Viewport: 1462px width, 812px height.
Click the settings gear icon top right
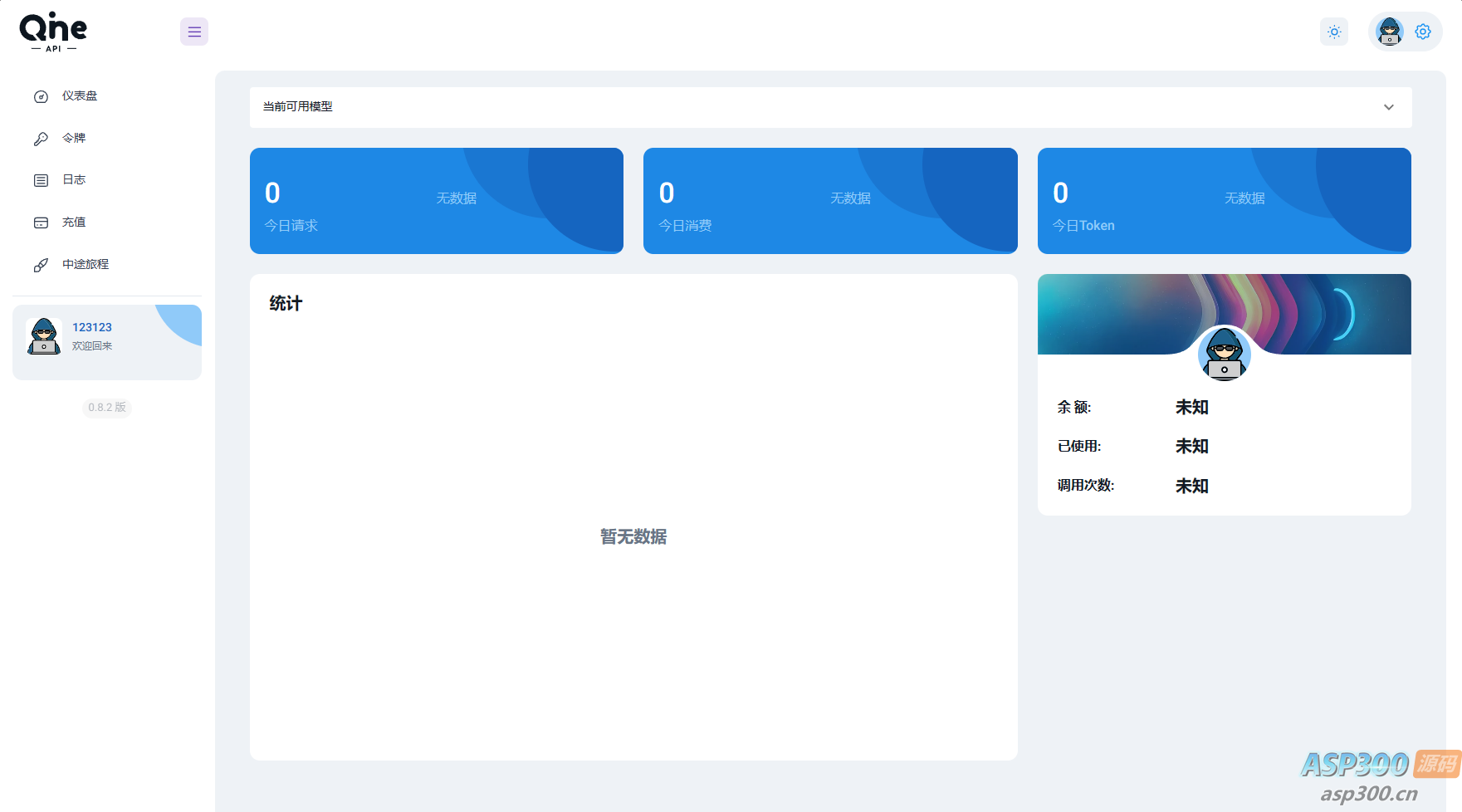coord(1423,32)
